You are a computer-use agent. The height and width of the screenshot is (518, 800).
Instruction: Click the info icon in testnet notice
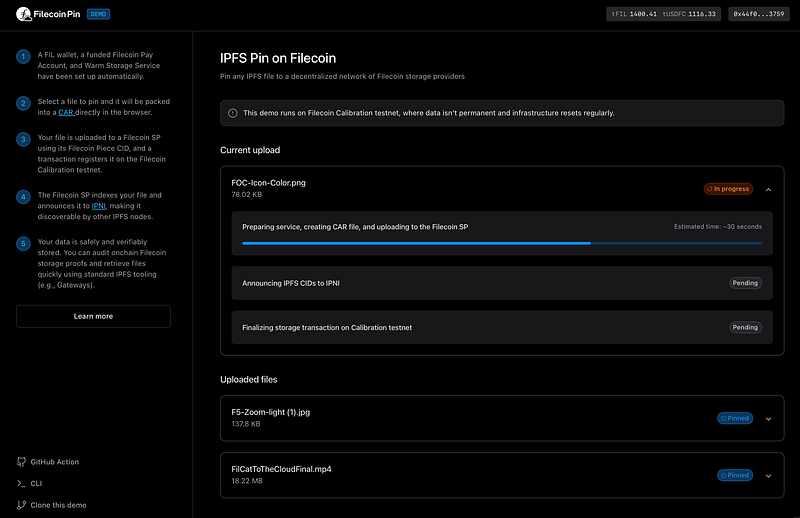coord(233,113)
